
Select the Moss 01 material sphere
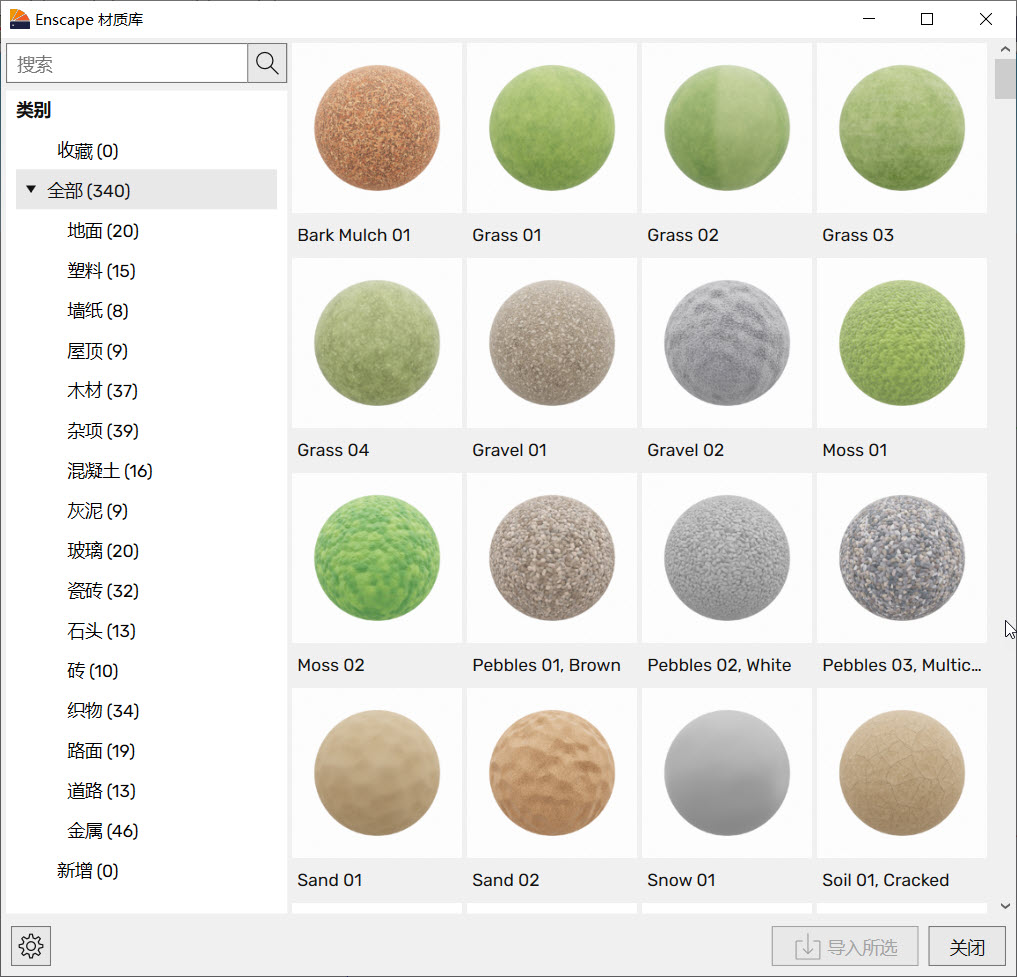click(902, 343)
